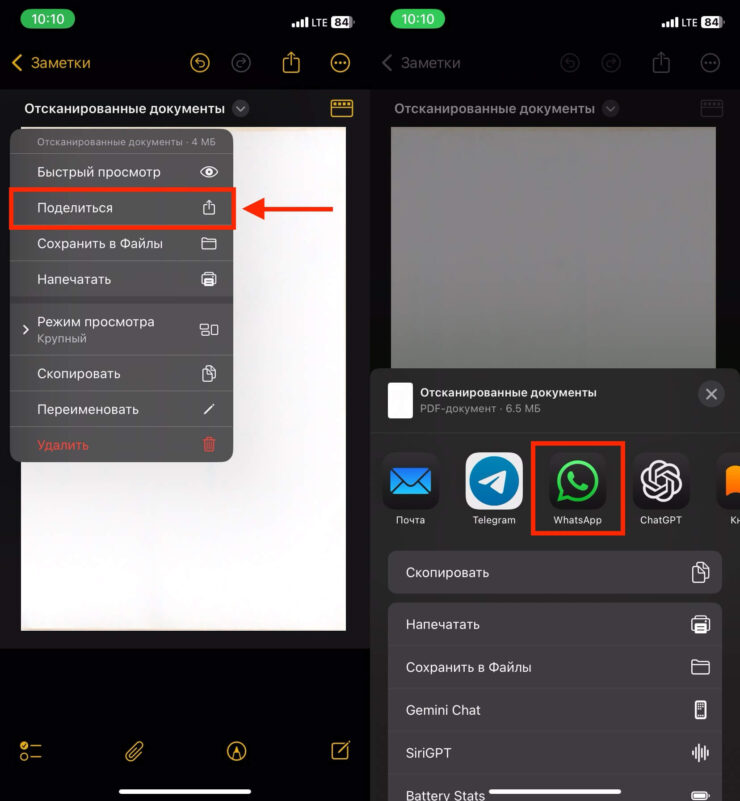This screenshot has height=801, width=740.
Task: Open the checklist tool in bottom toolbar
Action: point(31,751)
